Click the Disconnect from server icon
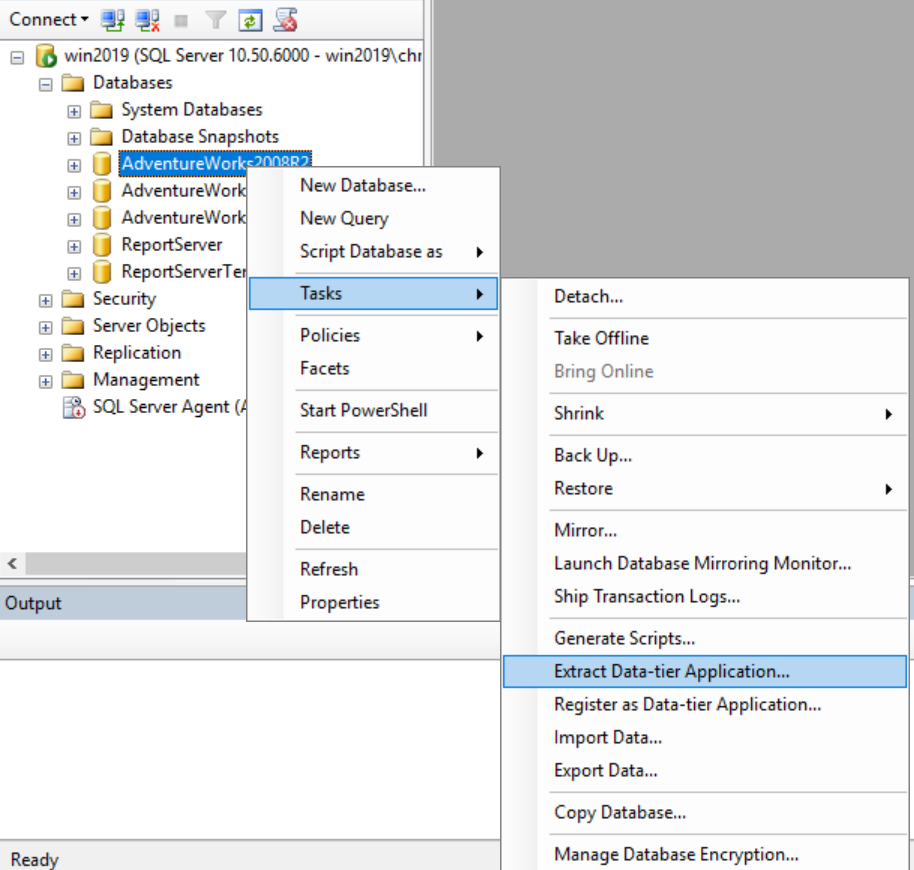Viewport: 914px width, 870px height. (x=145, y=19)
